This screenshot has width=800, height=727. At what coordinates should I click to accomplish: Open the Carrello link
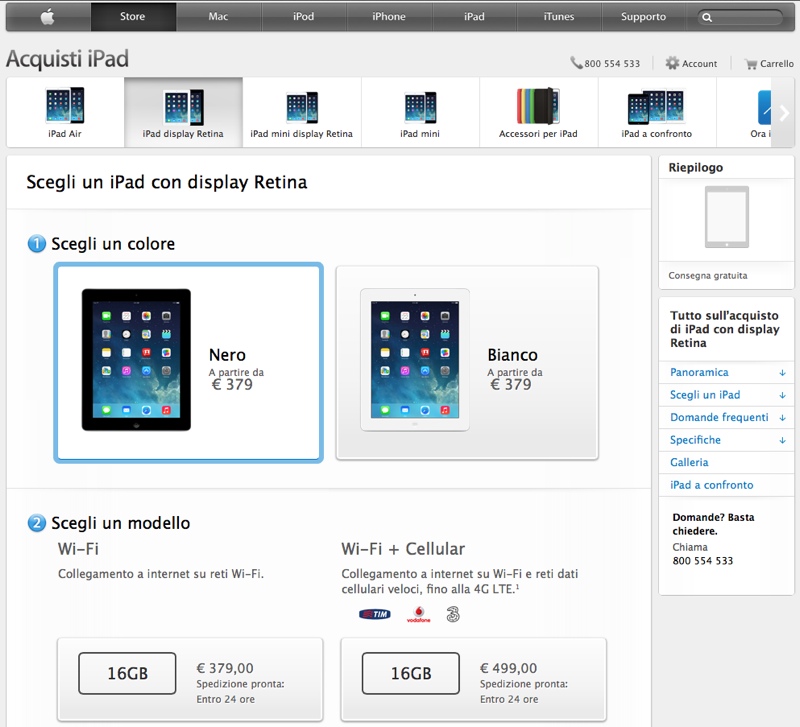click(777, 64)
